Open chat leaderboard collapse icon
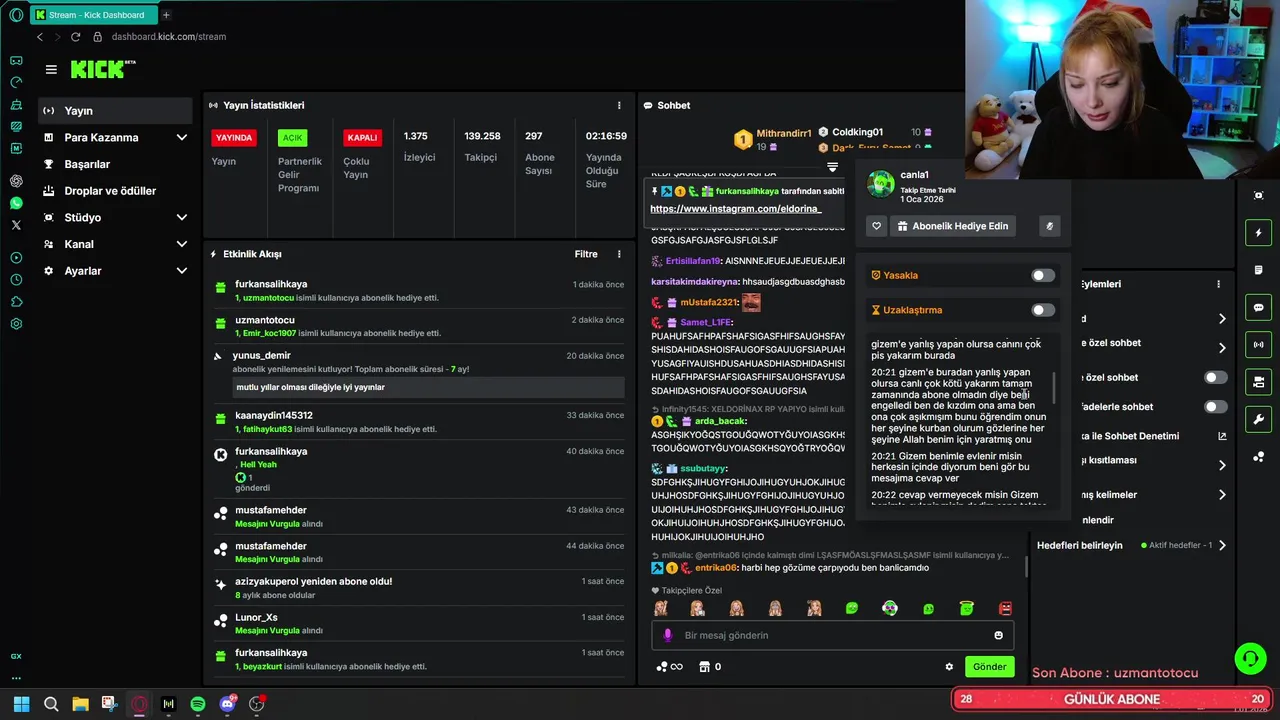The width and height of the screenshot is (1280, 720). [832, 167]
